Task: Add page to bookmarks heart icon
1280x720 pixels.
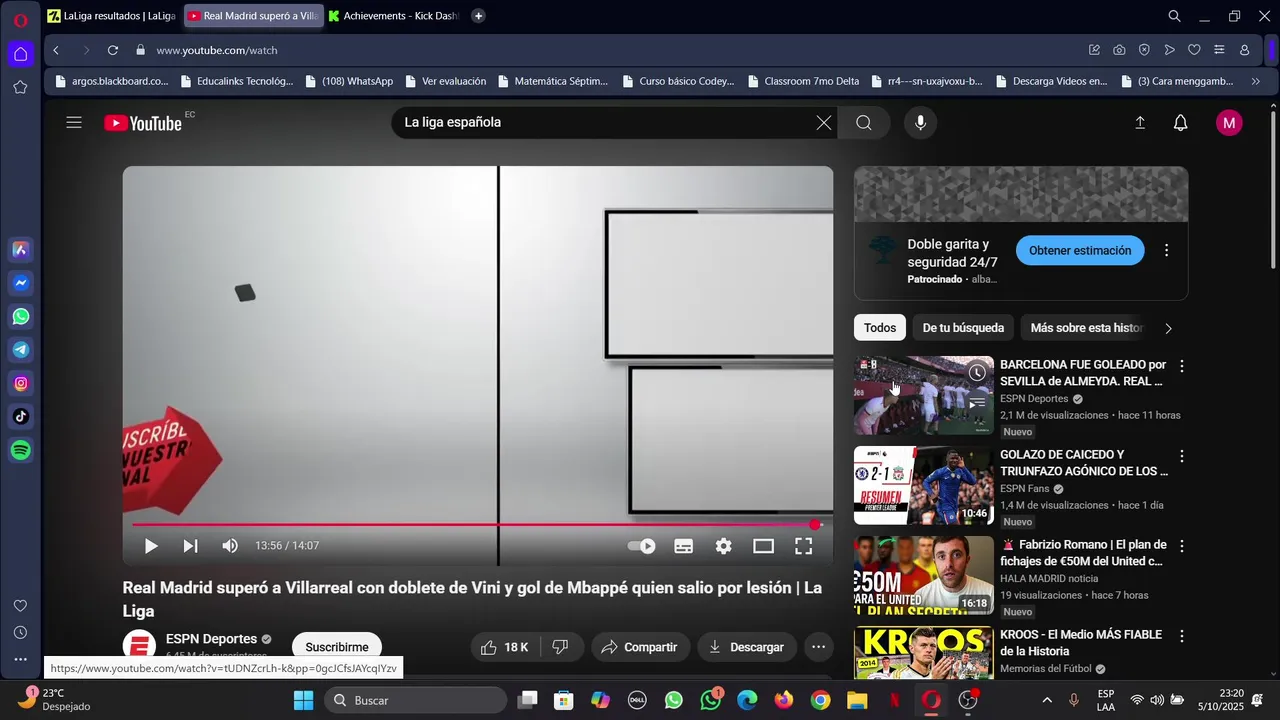Action: pos(1194,50)
